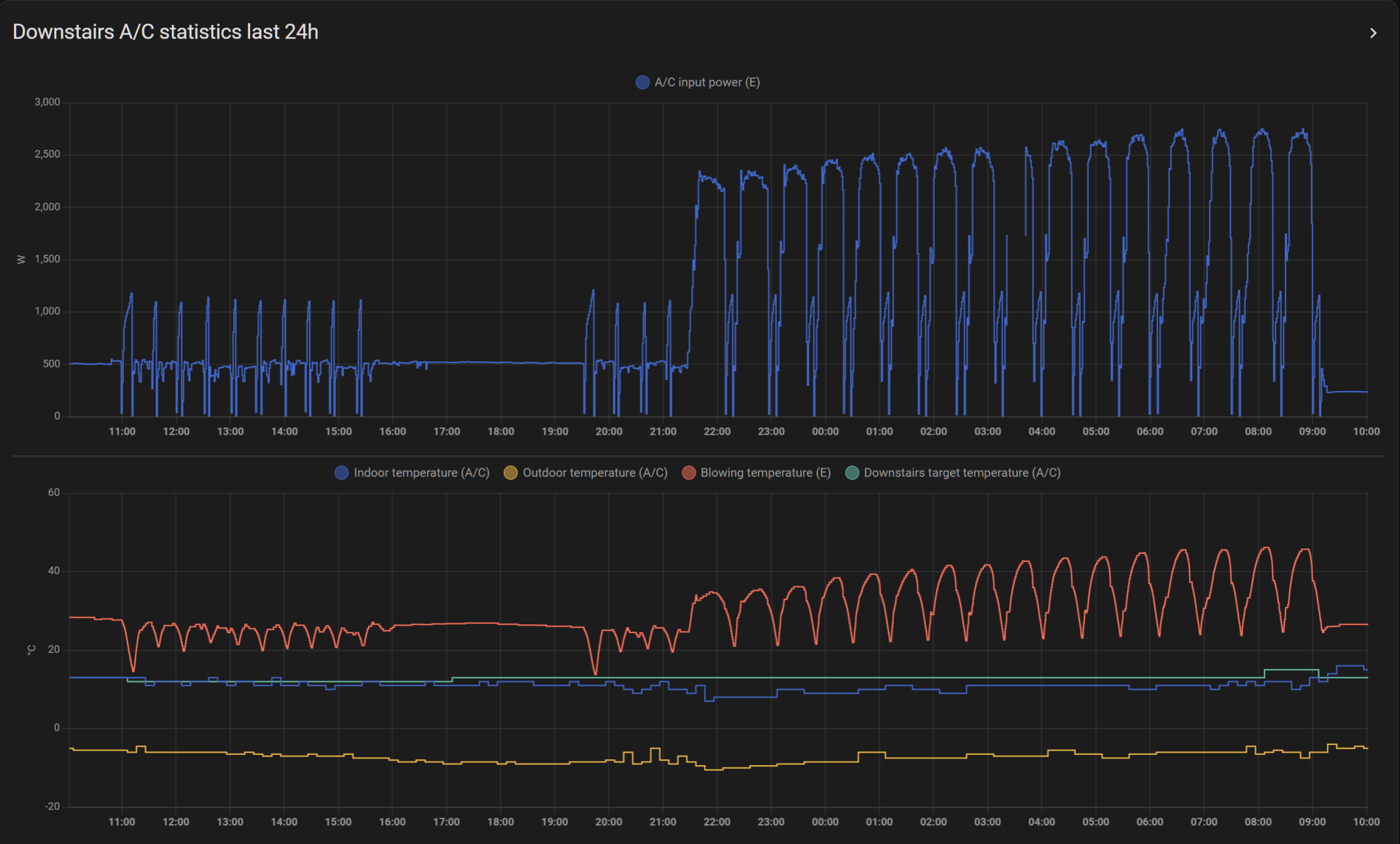Click the 10:00 label on the temperature chart axis

[1366, 821]
